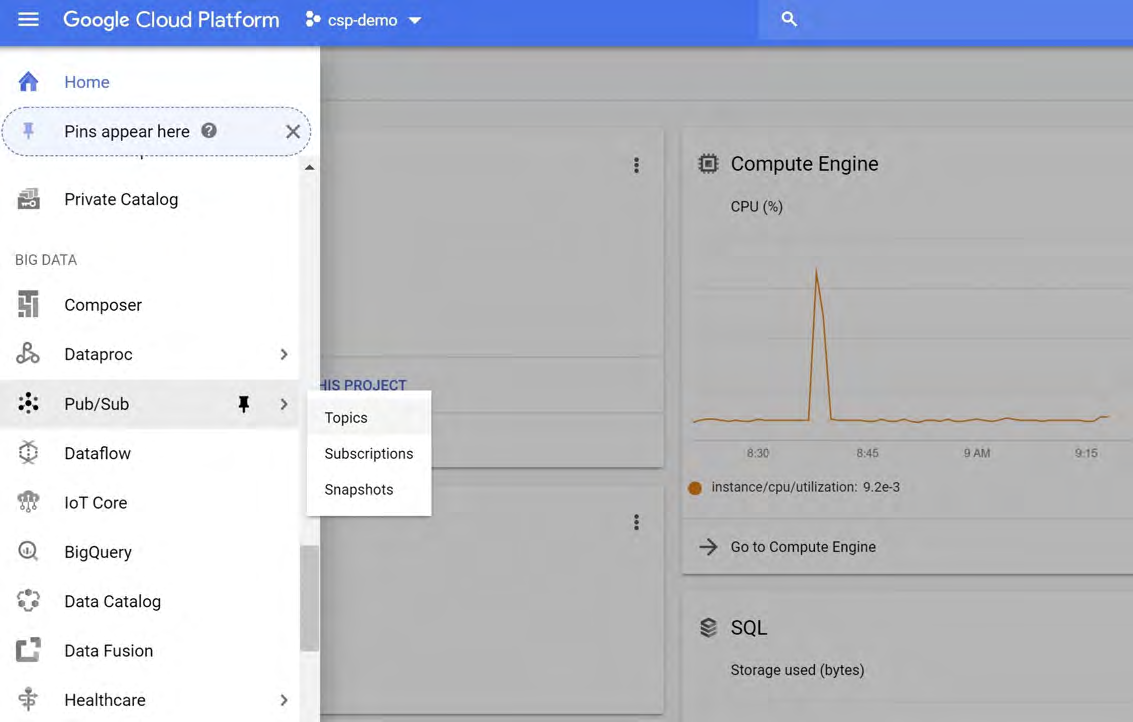Open the upper dashboard card's three-dot menu
Viewport: 1133px width, 722px height.
(637, 166)
